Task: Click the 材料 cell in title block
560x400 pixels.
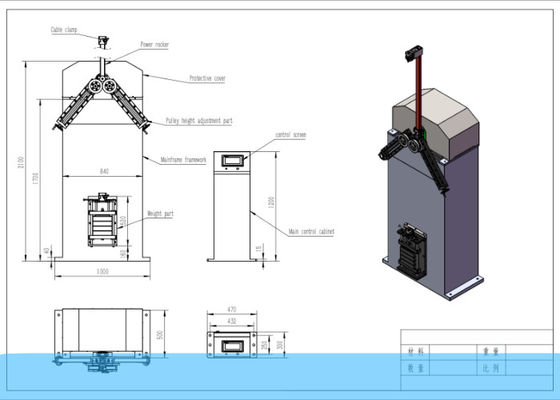Action: click(416, 352)
